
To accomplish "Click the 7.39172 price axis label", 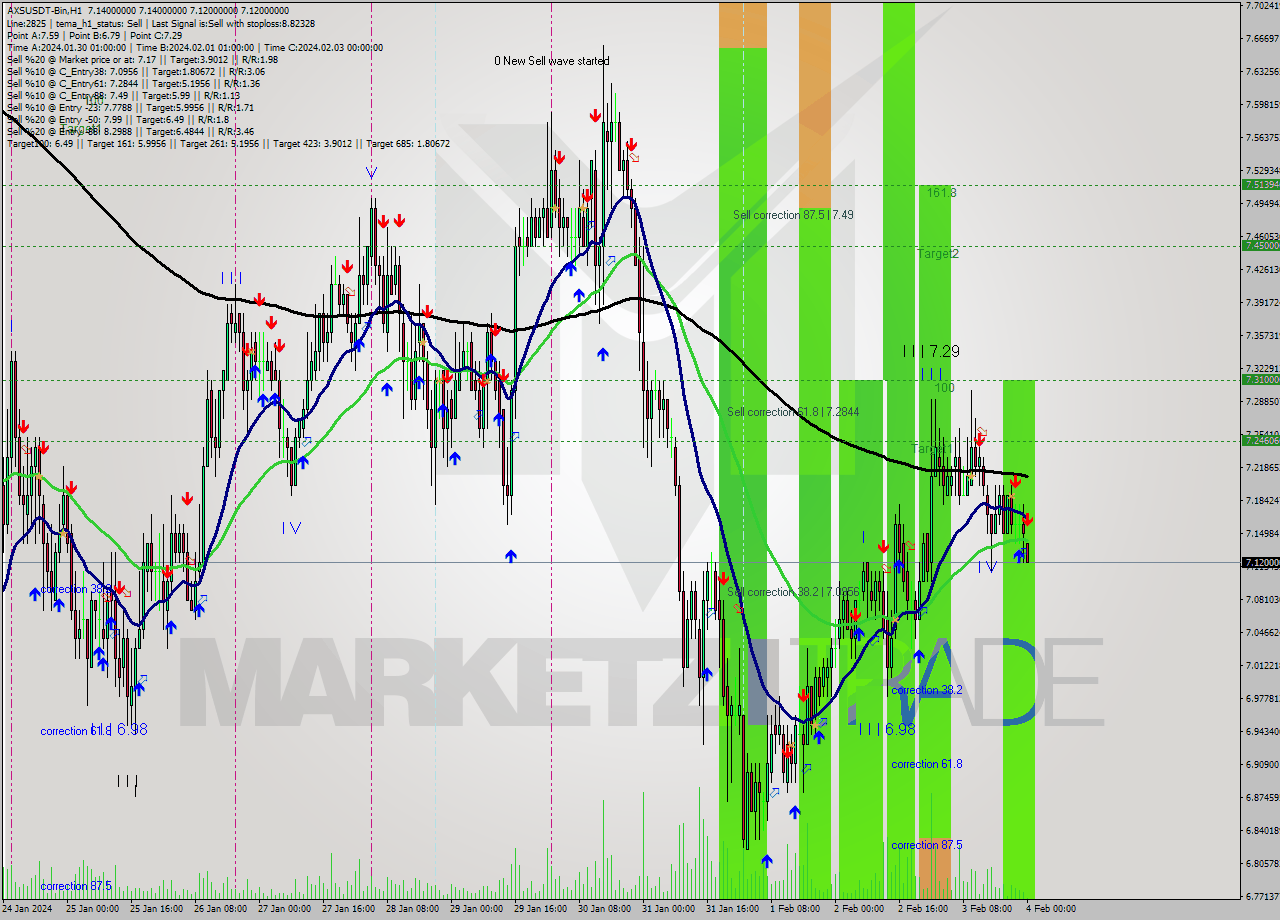I will (x=1261, y=302).
